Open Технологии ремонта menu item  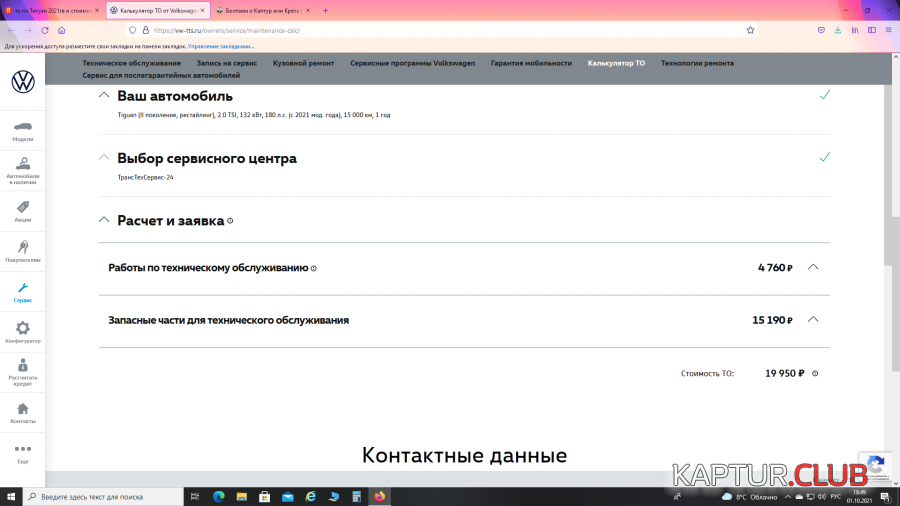pos(697,63)
